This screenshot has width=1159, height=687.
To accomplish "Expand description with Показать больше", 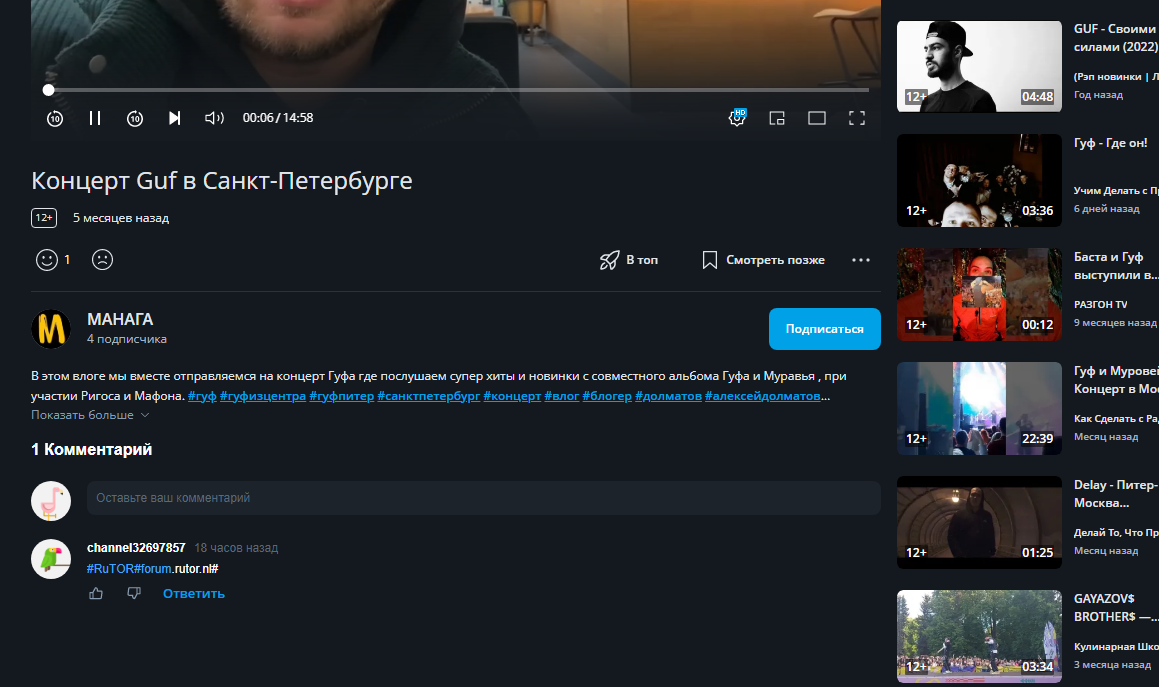I will pos(90,416).
